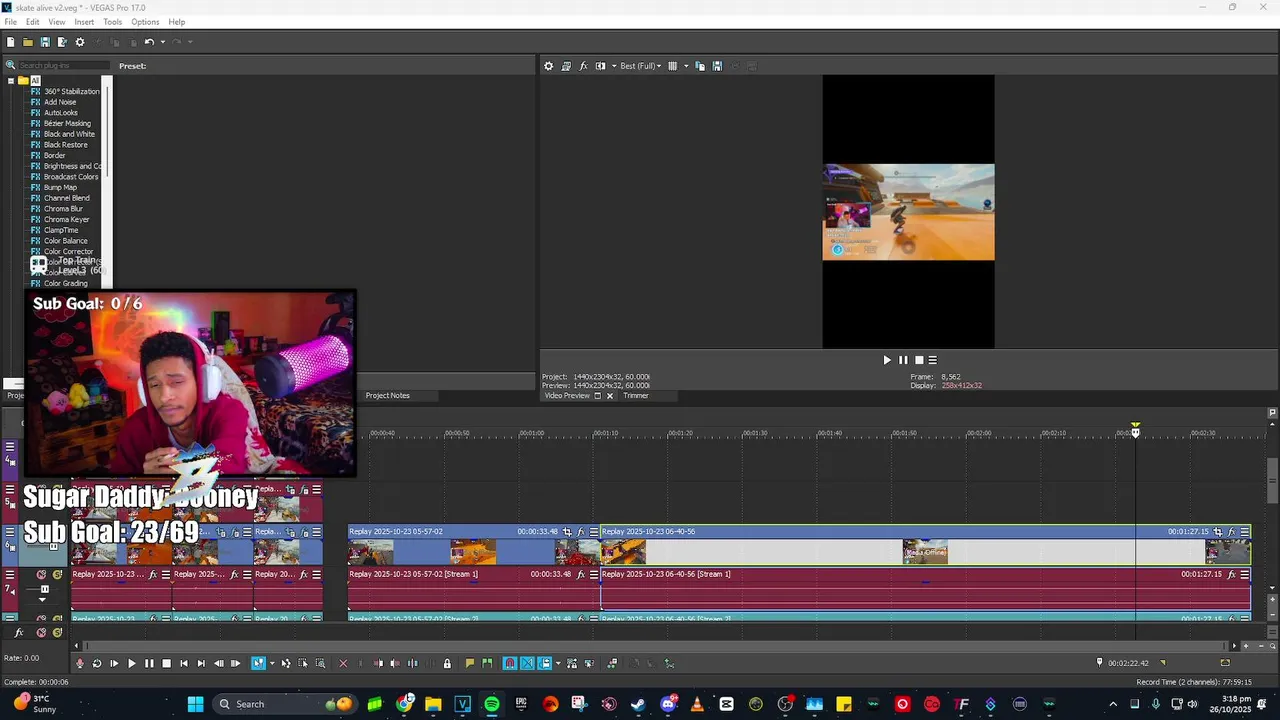
Task: Toggle loop playback in transport bar
Action: point(97,663)
